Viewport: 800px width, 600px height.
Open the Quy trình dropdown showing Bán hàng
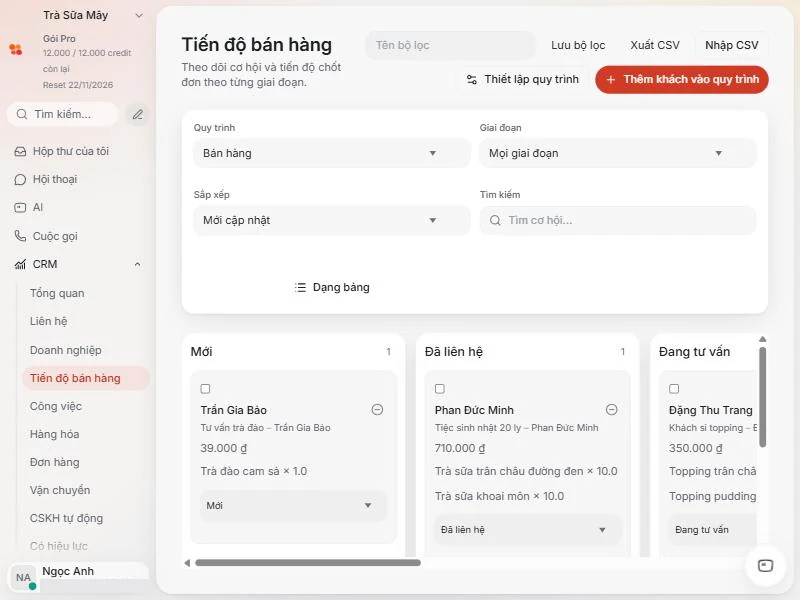pos(332,153)
